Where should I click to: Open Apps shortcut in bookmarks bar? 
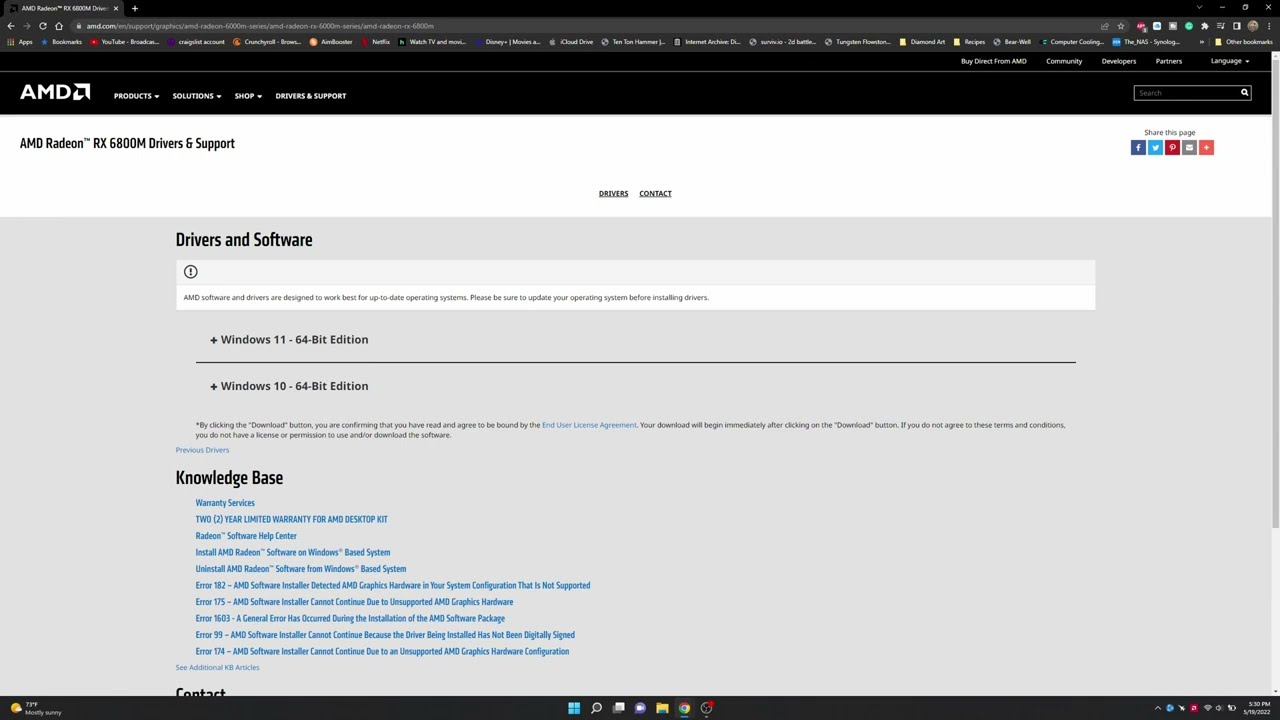(x=19, y=42)
